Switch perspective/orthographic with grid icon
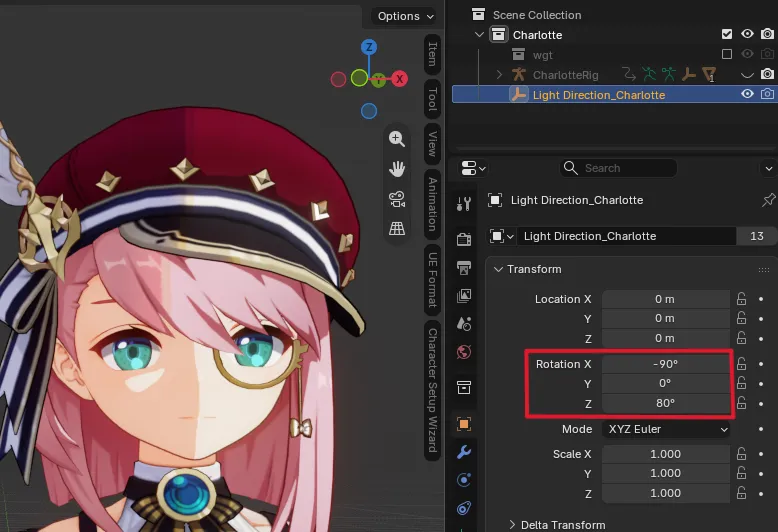Image resolution: width=778 pixels, height=532 pixels. click(x=397, y=229)
